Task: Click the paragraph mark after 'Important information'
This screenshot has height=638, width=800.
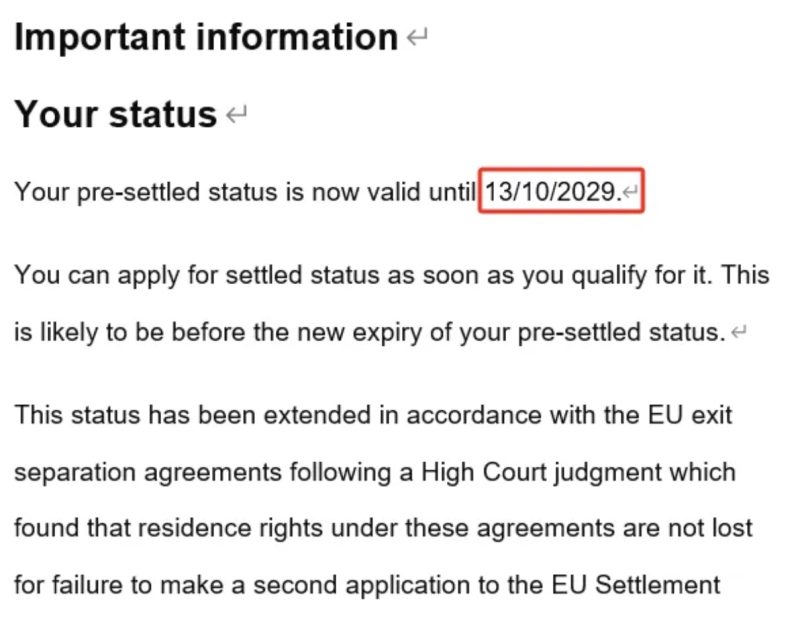Action: 417,38
